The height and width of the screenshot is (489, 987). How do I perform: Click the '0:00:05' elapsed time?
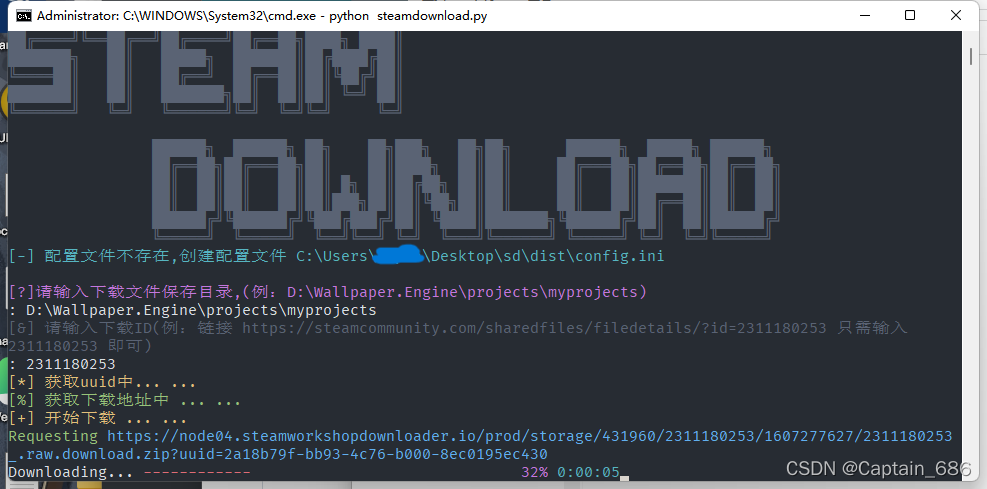tap(589, 472)
